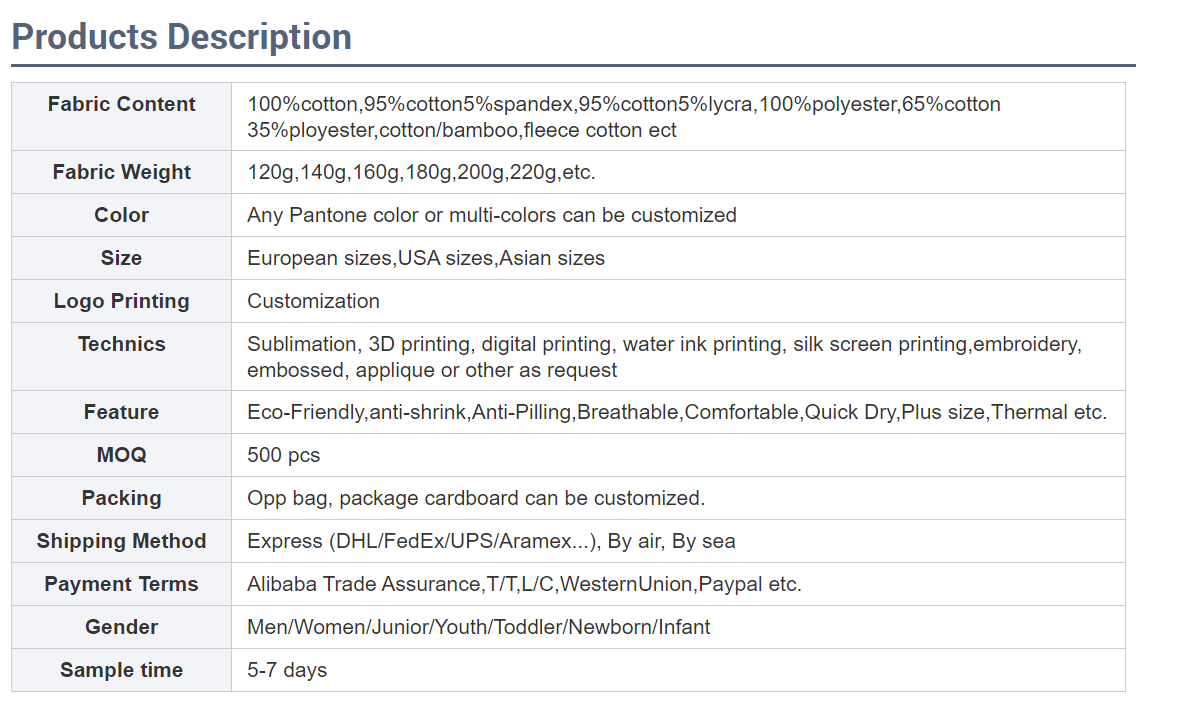Click the Products Description heading
This screenshot has width=1188, height=701.
coord(181,37)
